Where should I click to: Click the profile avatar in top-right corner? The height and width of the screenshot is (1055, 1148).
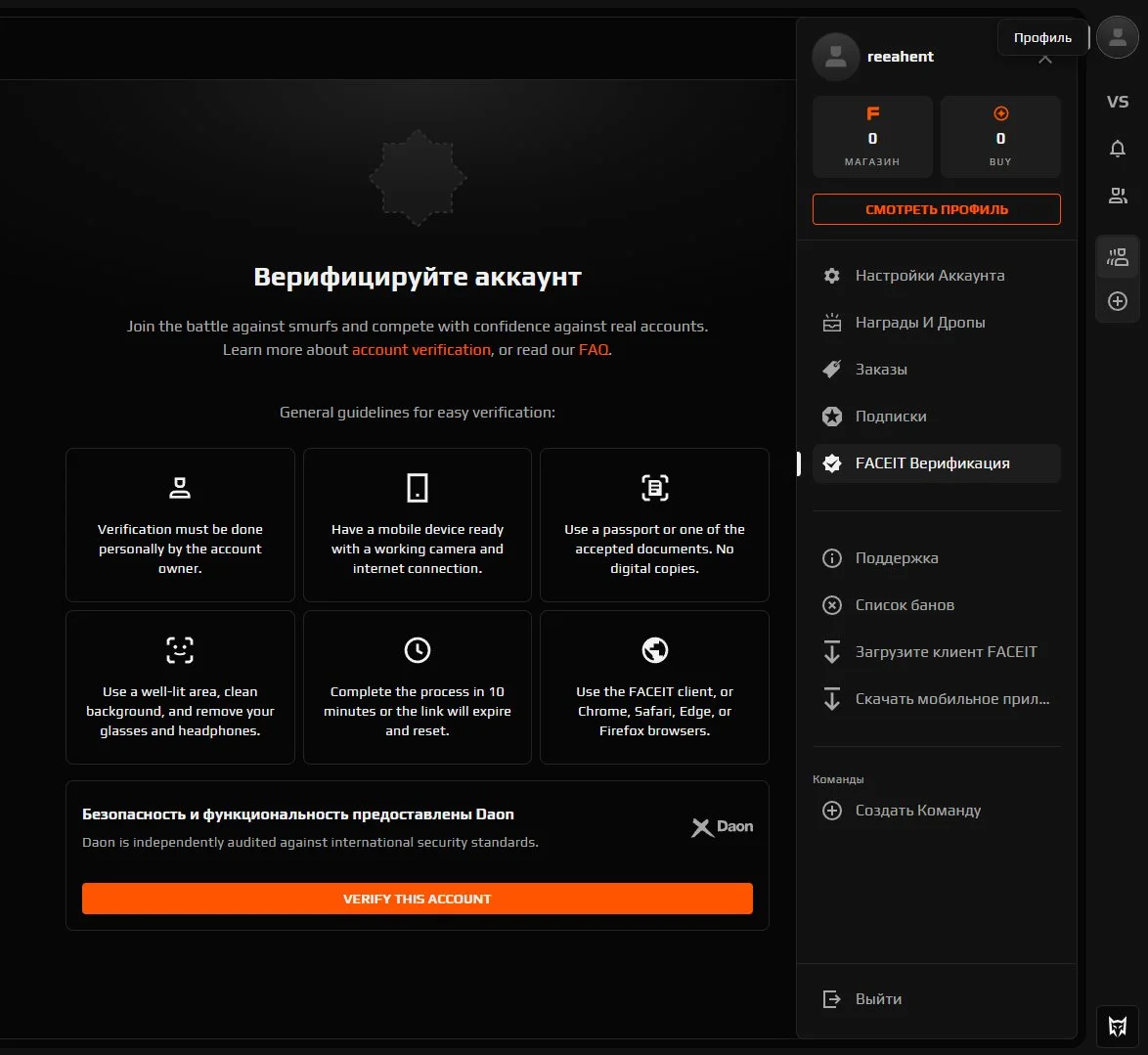[1118, 36]
